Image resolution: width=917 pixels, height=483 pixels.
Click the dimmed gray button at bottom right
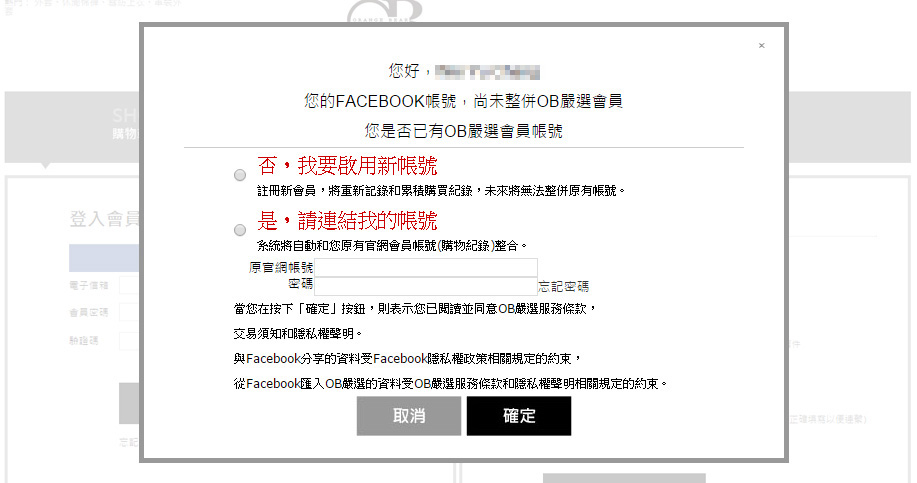click(x=624, y=478)
